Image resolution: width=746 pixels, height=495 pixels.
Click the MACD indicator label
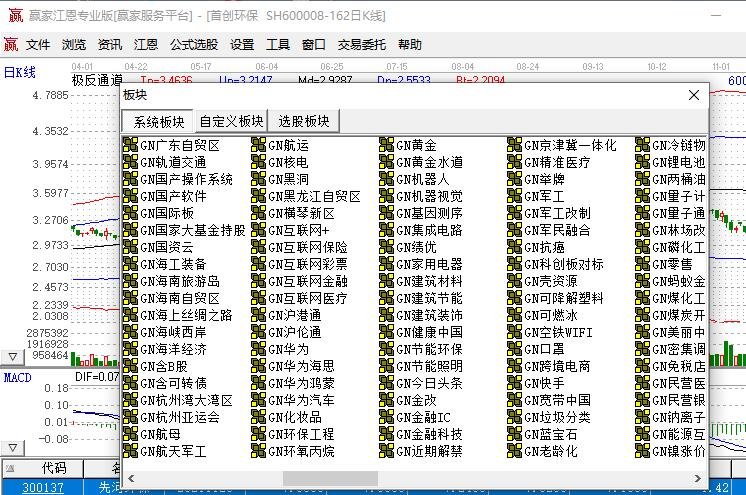tap(18, 378)
